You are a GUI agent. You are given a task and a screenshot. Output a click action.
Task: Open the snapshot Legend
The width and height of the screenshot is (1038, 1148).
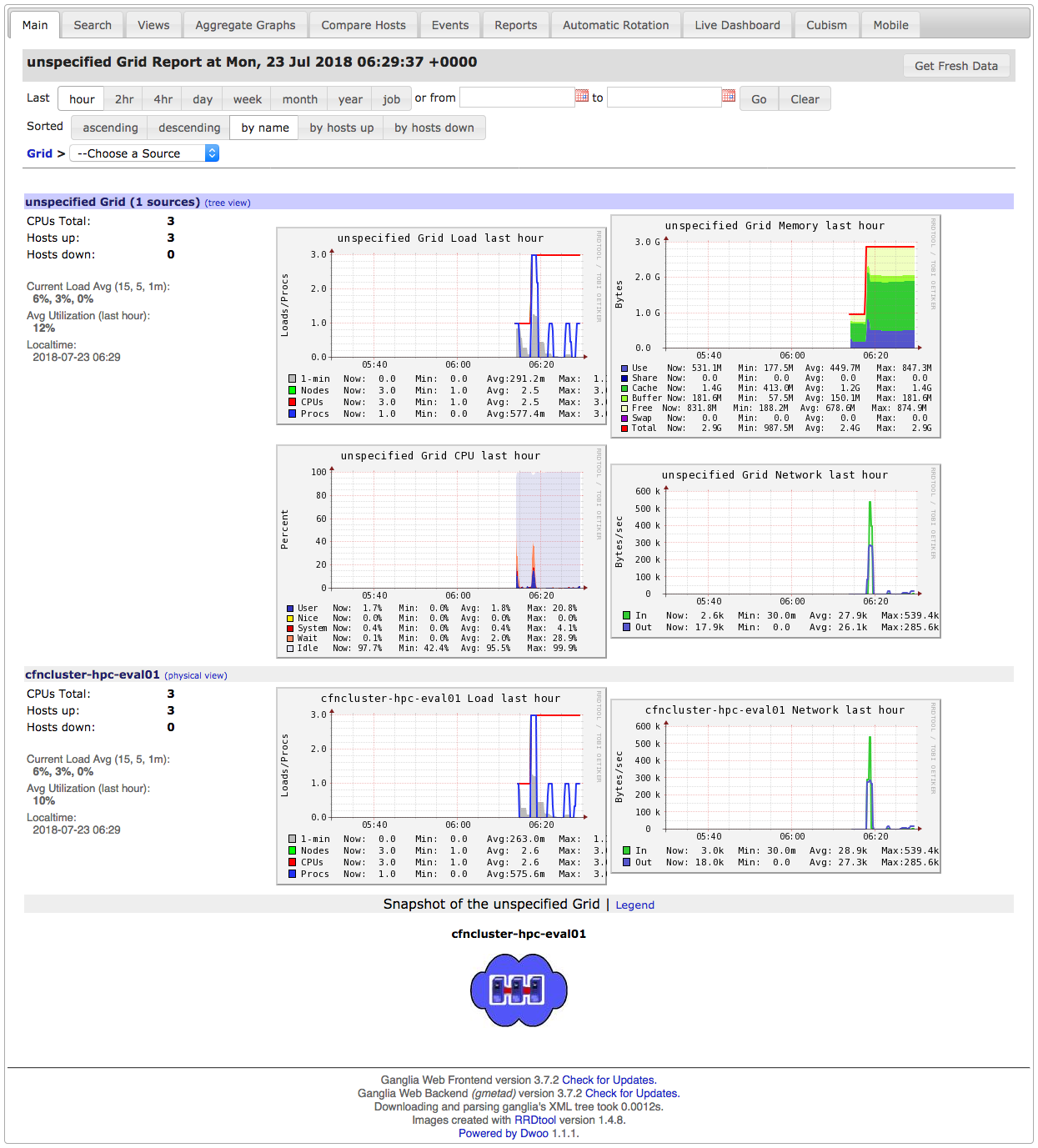(634, 905)
